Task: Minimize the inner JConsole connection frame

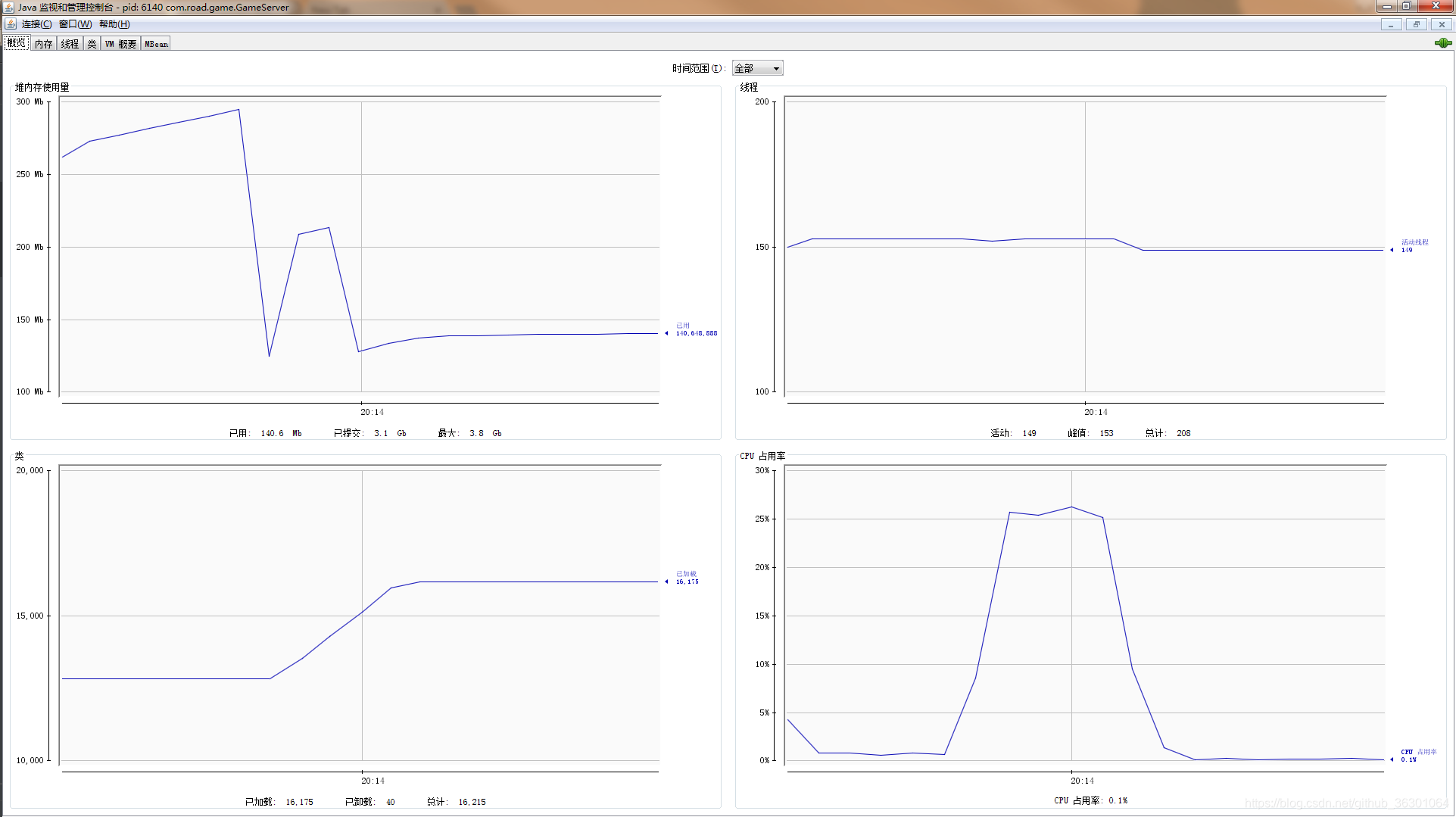Action: [x=1391, y=24]
